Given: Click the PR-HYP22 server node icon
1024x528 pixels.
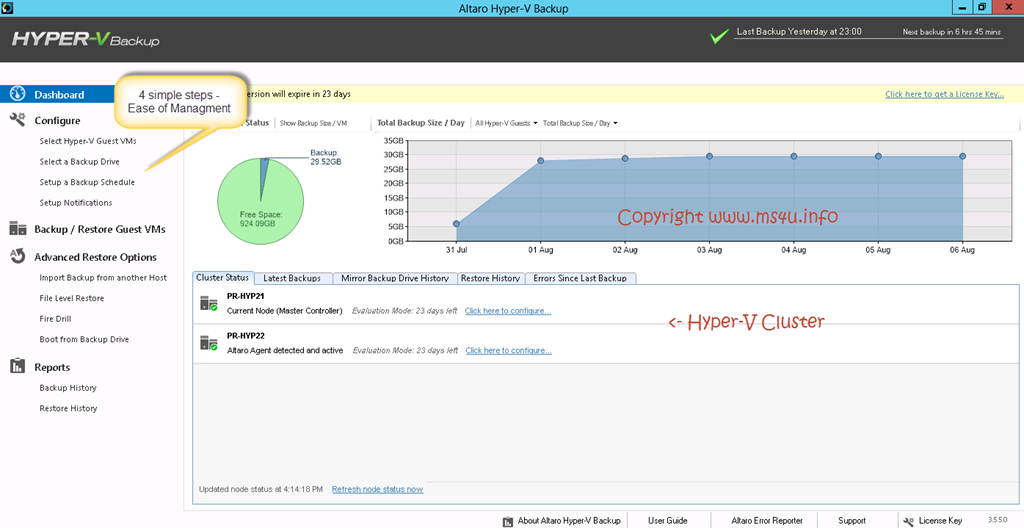Looking at the screenshot, I should [x=209, y=342].
